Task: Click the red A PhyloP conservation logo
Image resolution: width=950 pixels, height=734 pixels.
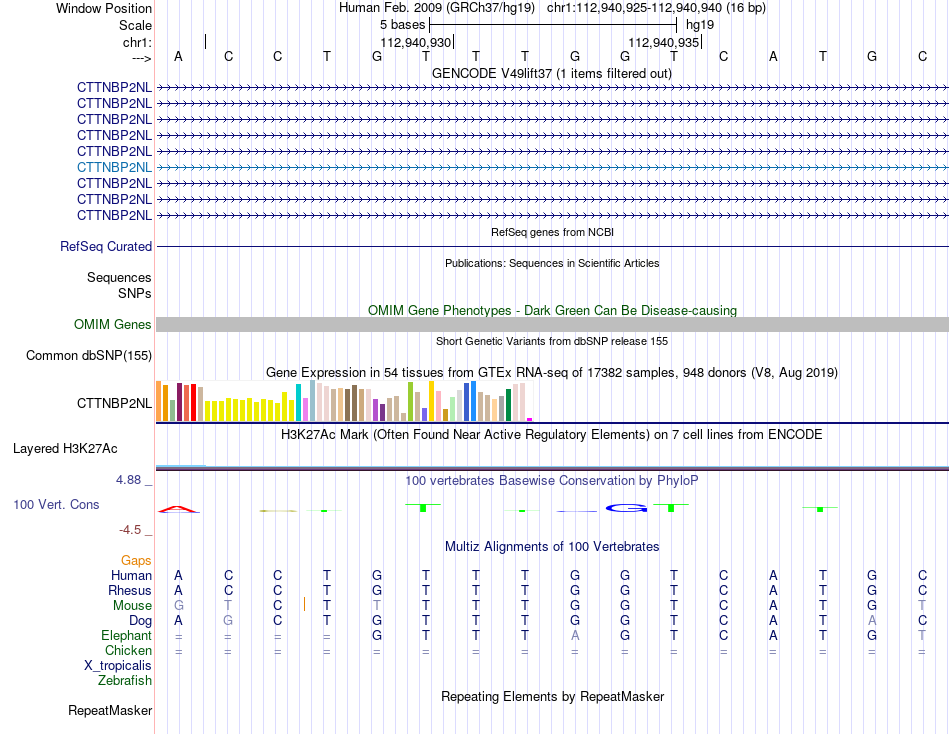Action: (178, 509)
